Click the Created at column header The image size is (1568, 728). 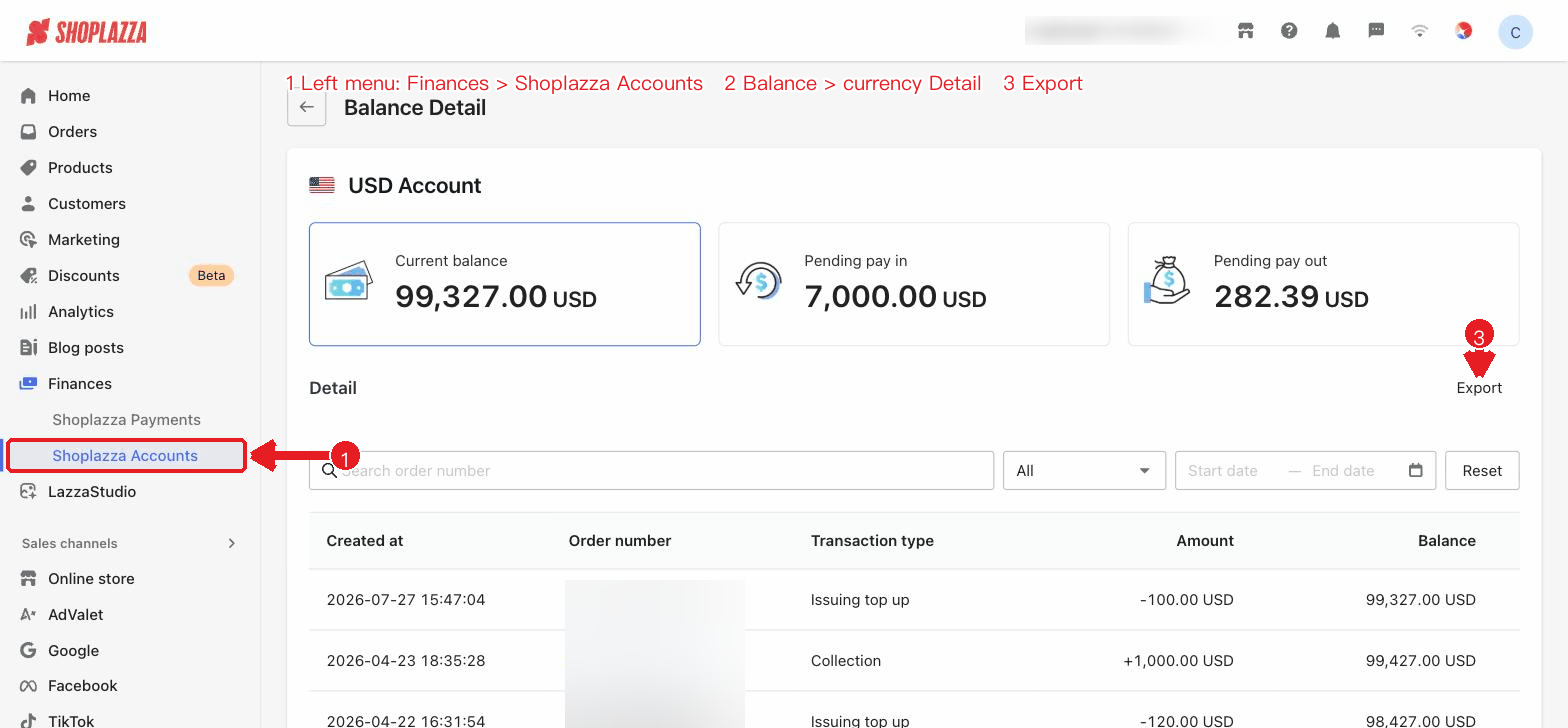[x=365, y=541]
